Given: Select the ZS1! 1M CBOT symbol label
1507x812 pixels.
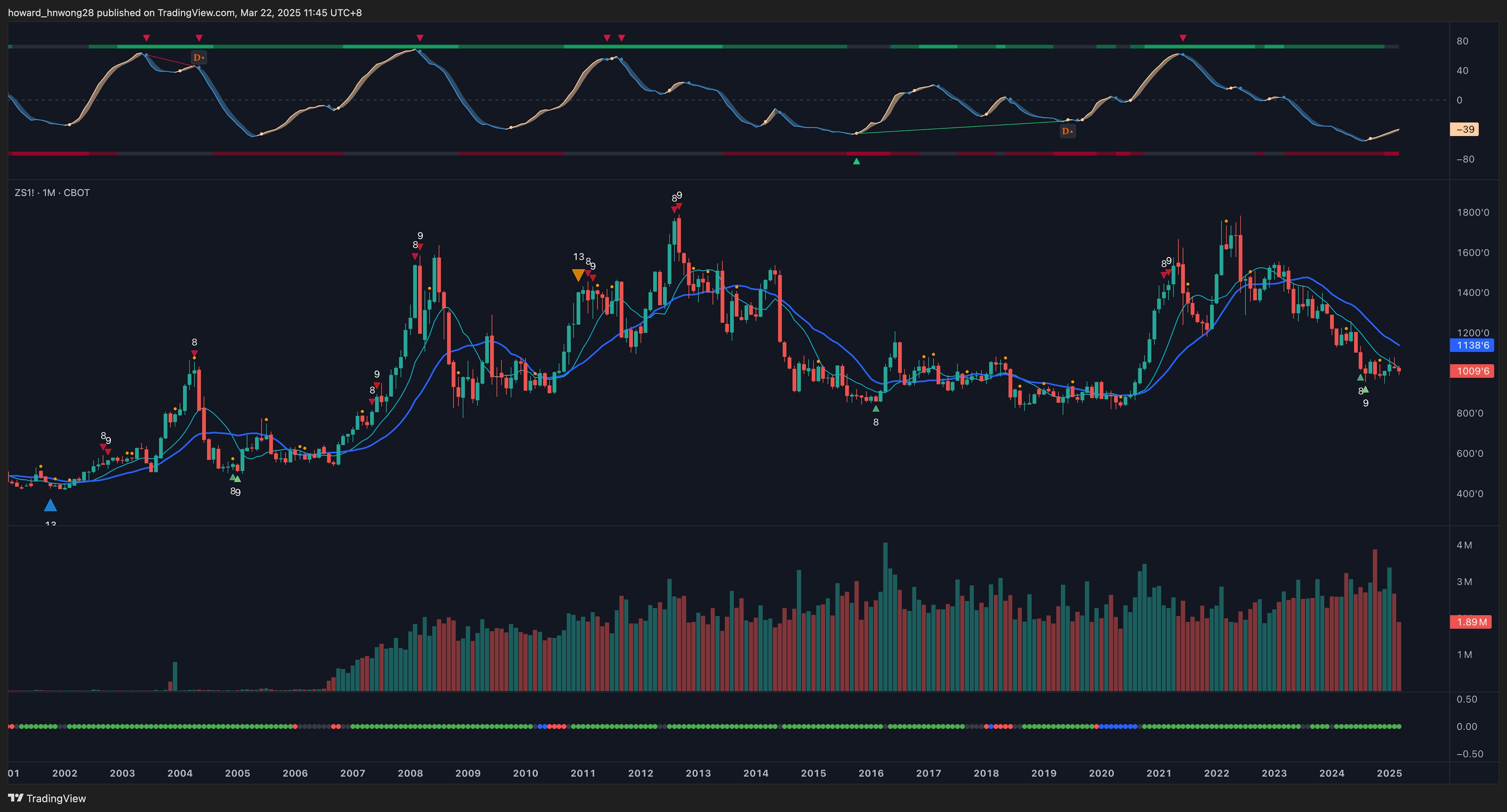Looking at the screenshot, I should click(52, 193).
